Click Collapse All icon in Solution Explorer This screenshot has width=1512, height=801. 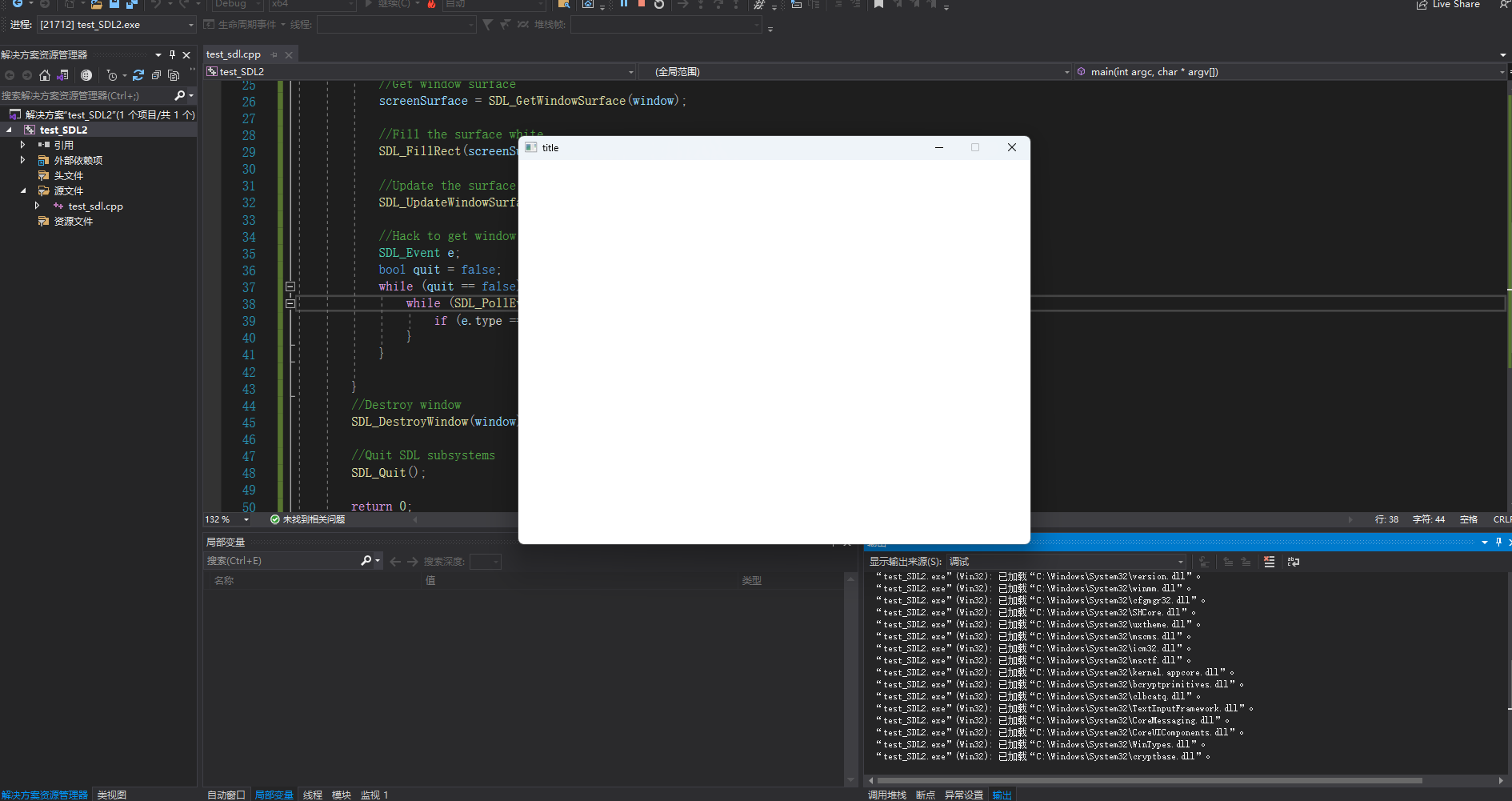pos(156,75)
